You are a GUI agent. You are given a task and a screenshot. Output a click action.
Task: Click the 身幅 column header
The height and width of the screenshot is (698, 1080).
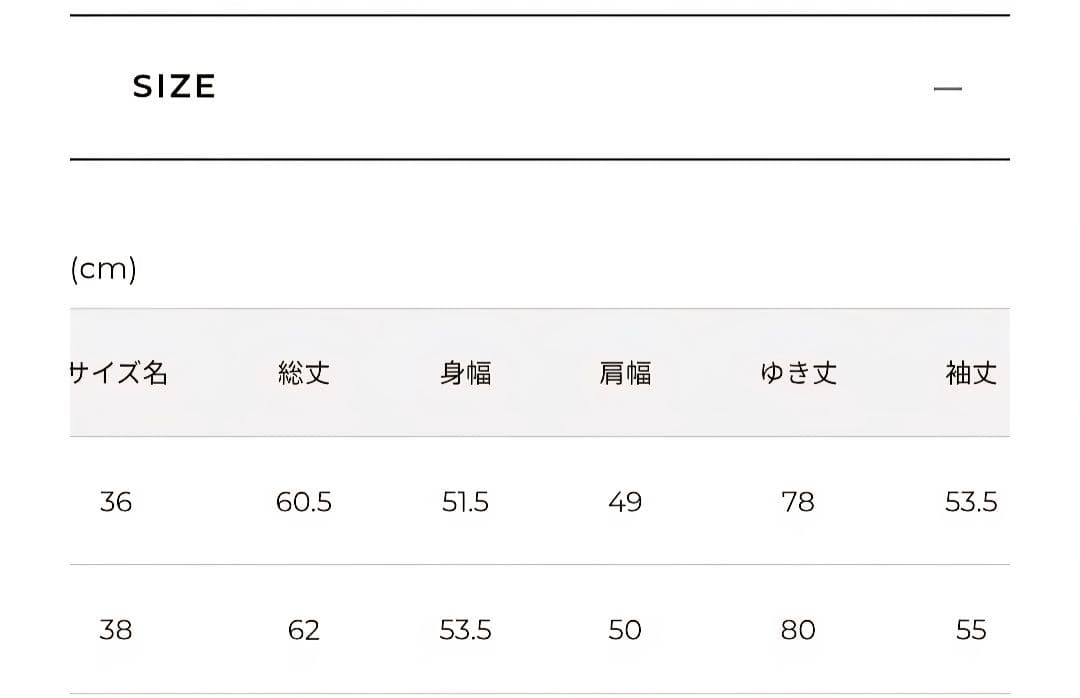[465, 373]
